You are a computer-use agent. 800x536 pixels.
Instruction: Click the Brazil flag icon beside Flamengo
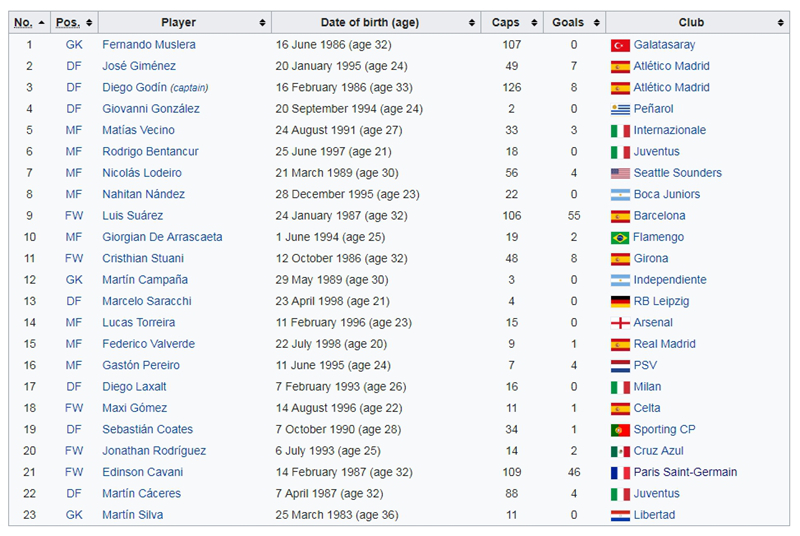click(x=620, y=238)
